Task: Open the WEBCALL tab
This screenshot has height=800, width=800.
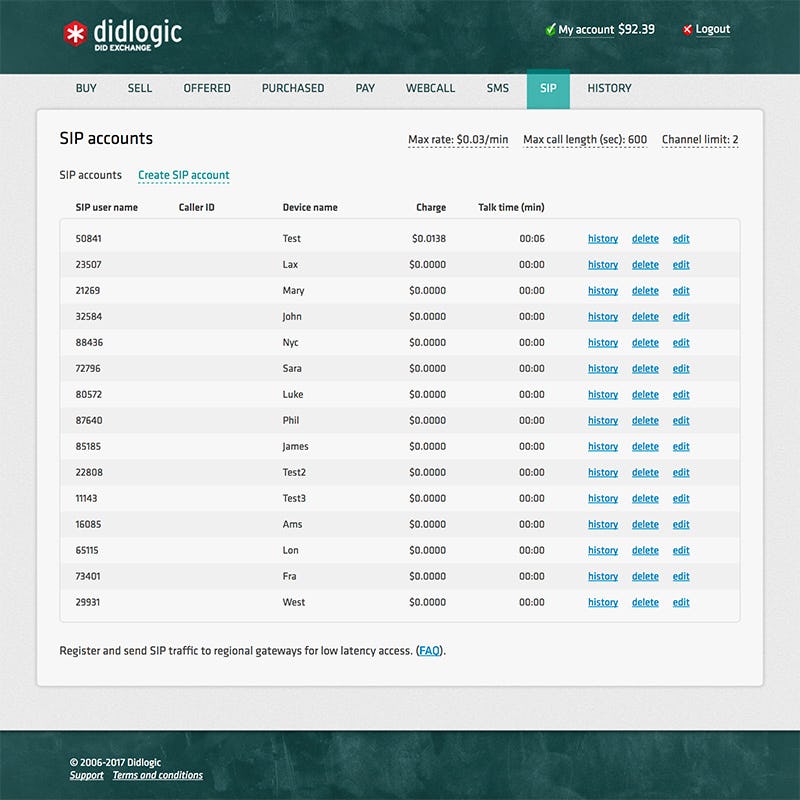Action: tap(430, 88)
